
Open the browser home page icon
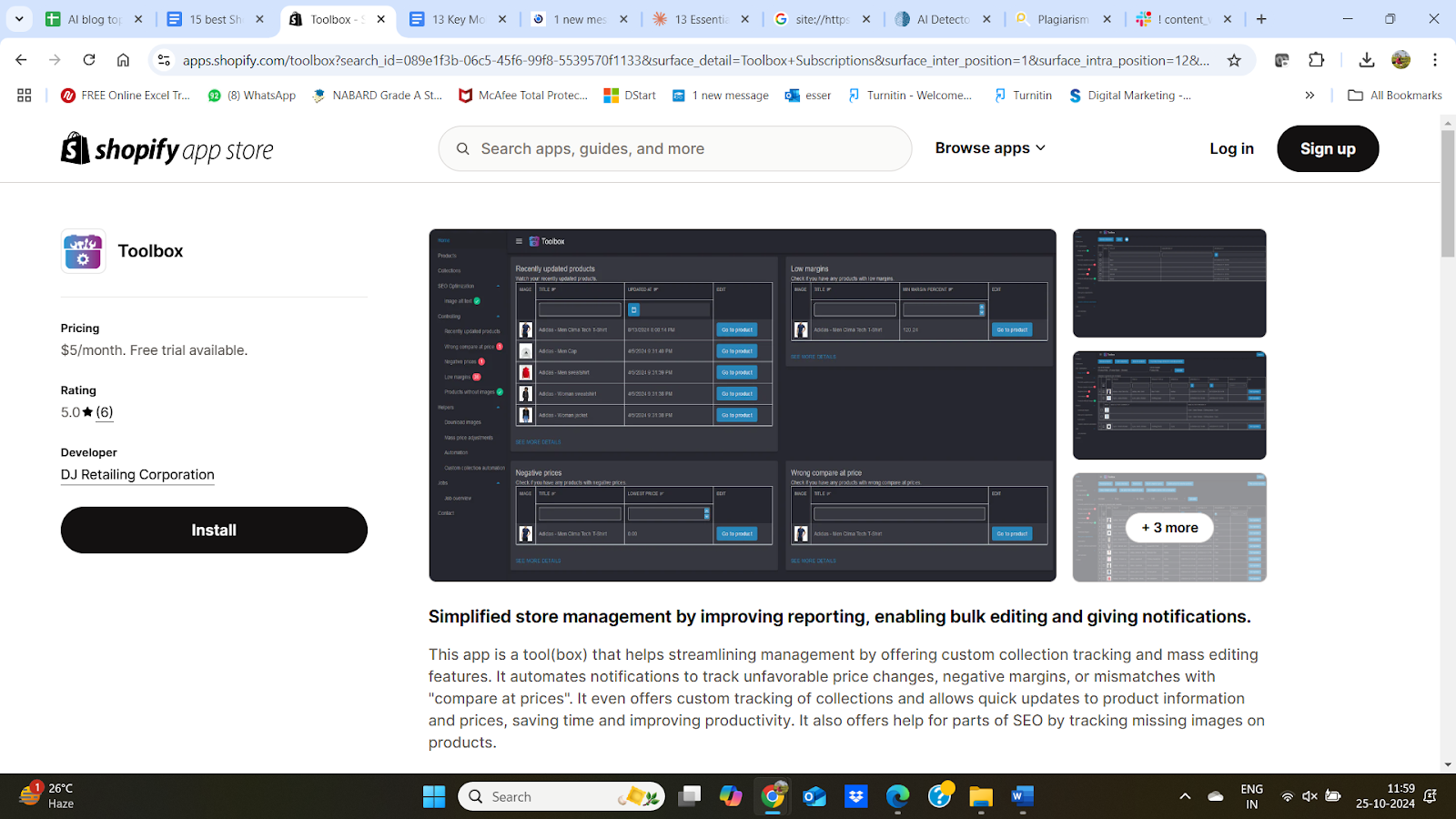click(x=123, y=60)
